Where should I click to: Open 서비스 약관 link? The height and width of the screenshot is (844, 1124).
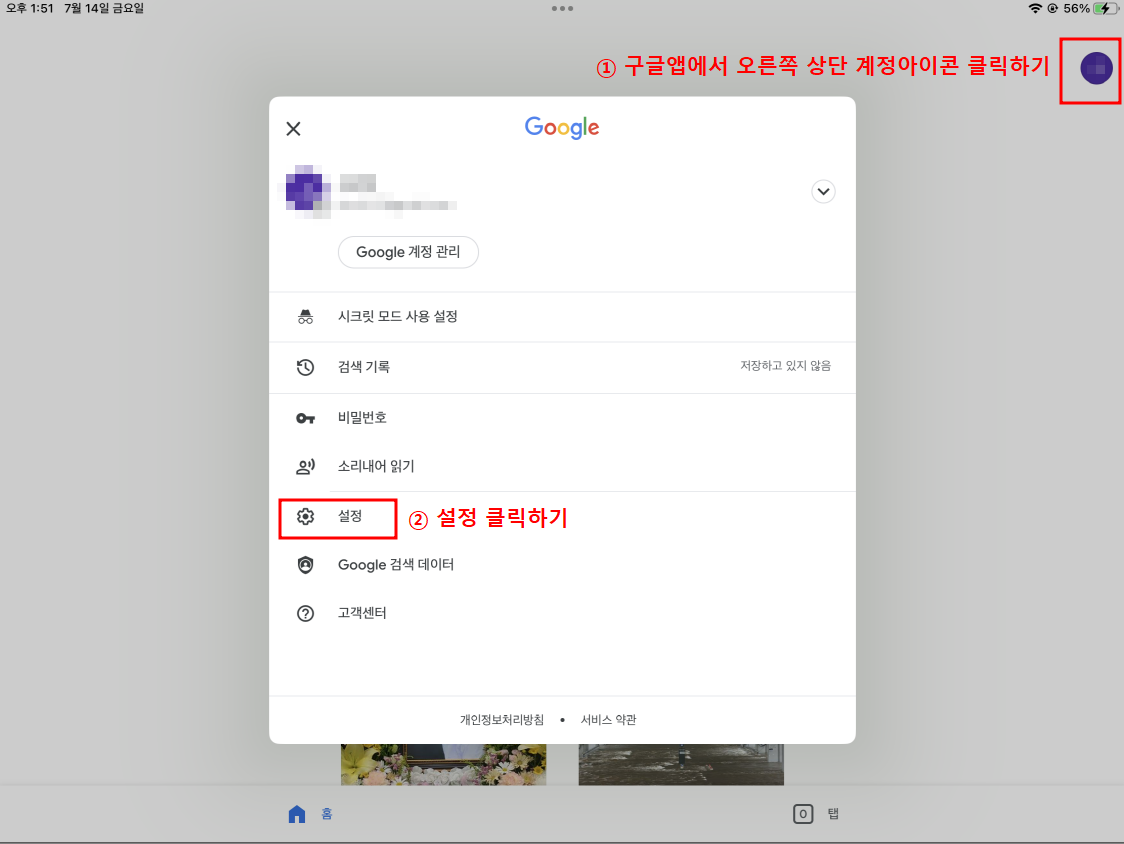(609, 720)
